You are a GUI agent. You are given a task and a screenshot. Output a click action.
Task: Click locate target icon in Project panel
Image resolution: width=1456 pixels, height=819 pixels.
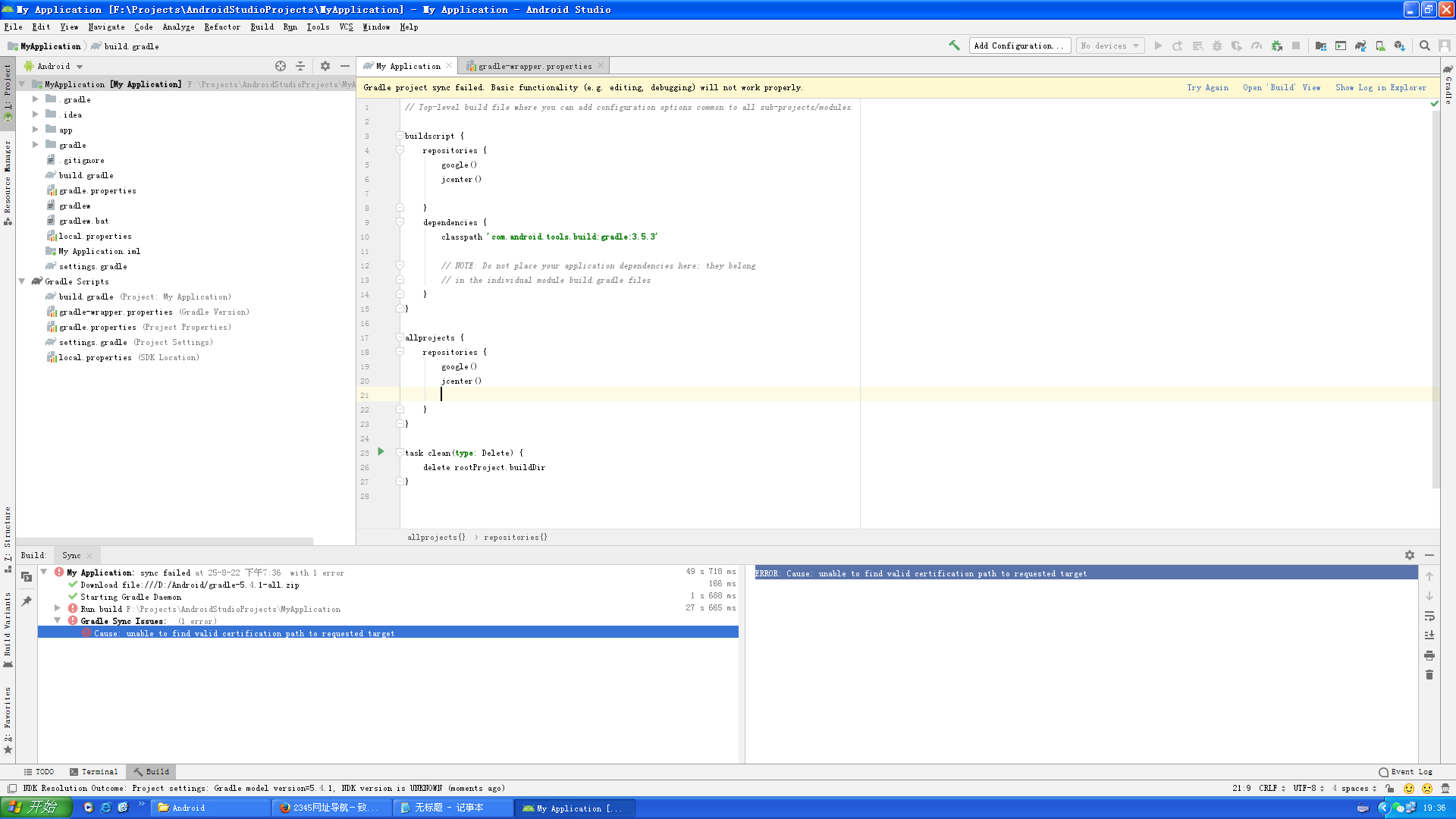pyautogui.click(x=281, y=66)
